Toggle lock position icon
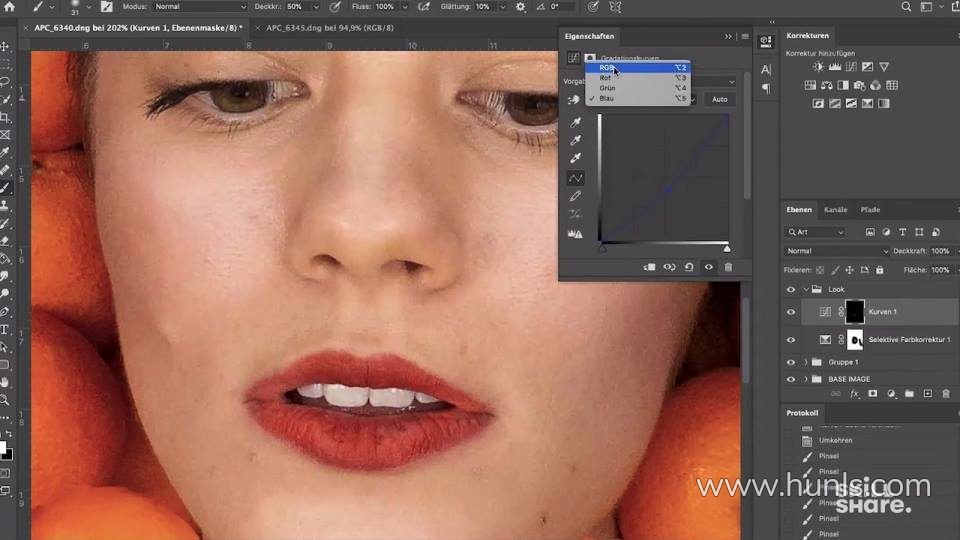960x540 pixels. coord(849,270)
